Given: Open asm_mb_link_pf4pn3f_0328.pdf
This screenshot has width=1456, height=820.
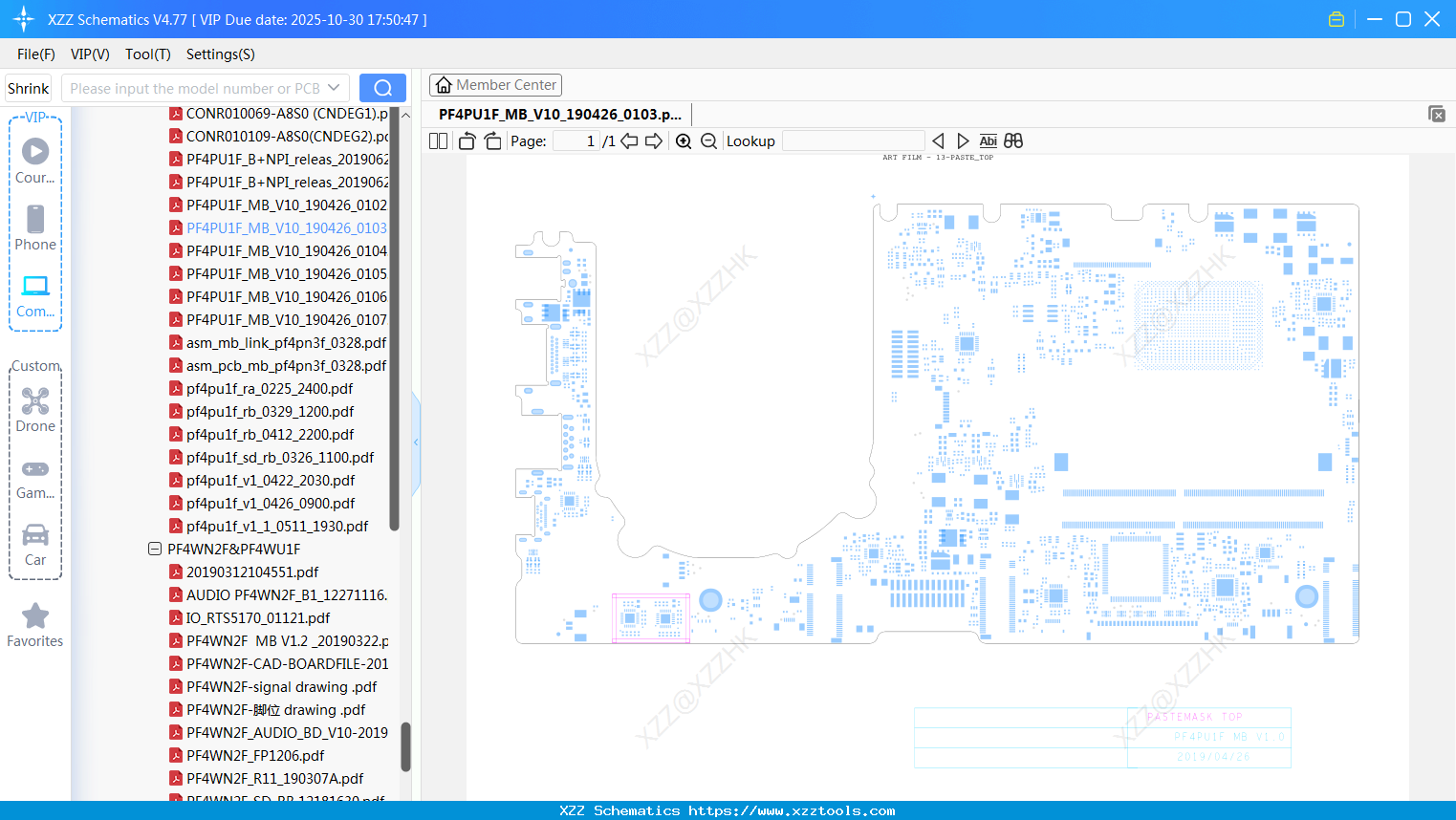Looking at the screenshot, I should 286,343.
